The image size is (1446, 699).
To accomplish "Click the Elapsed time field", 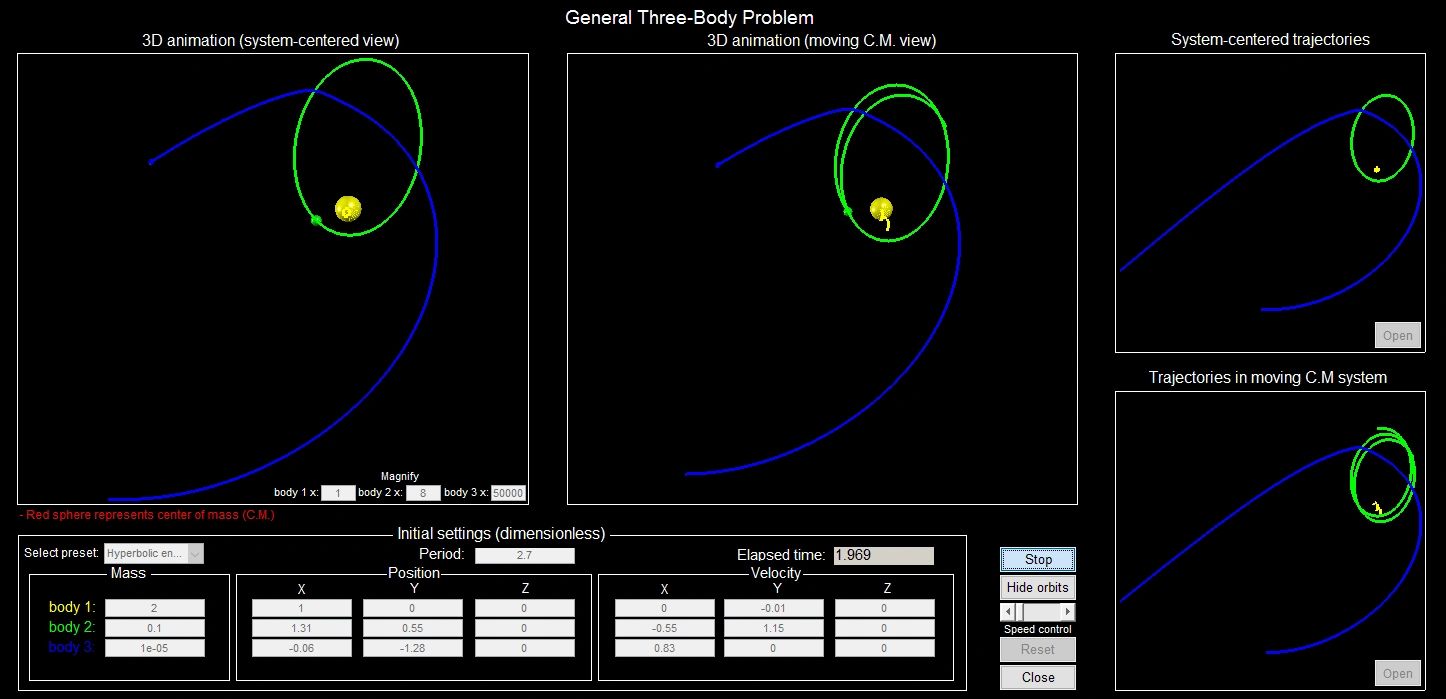I will tap(883, 555).
